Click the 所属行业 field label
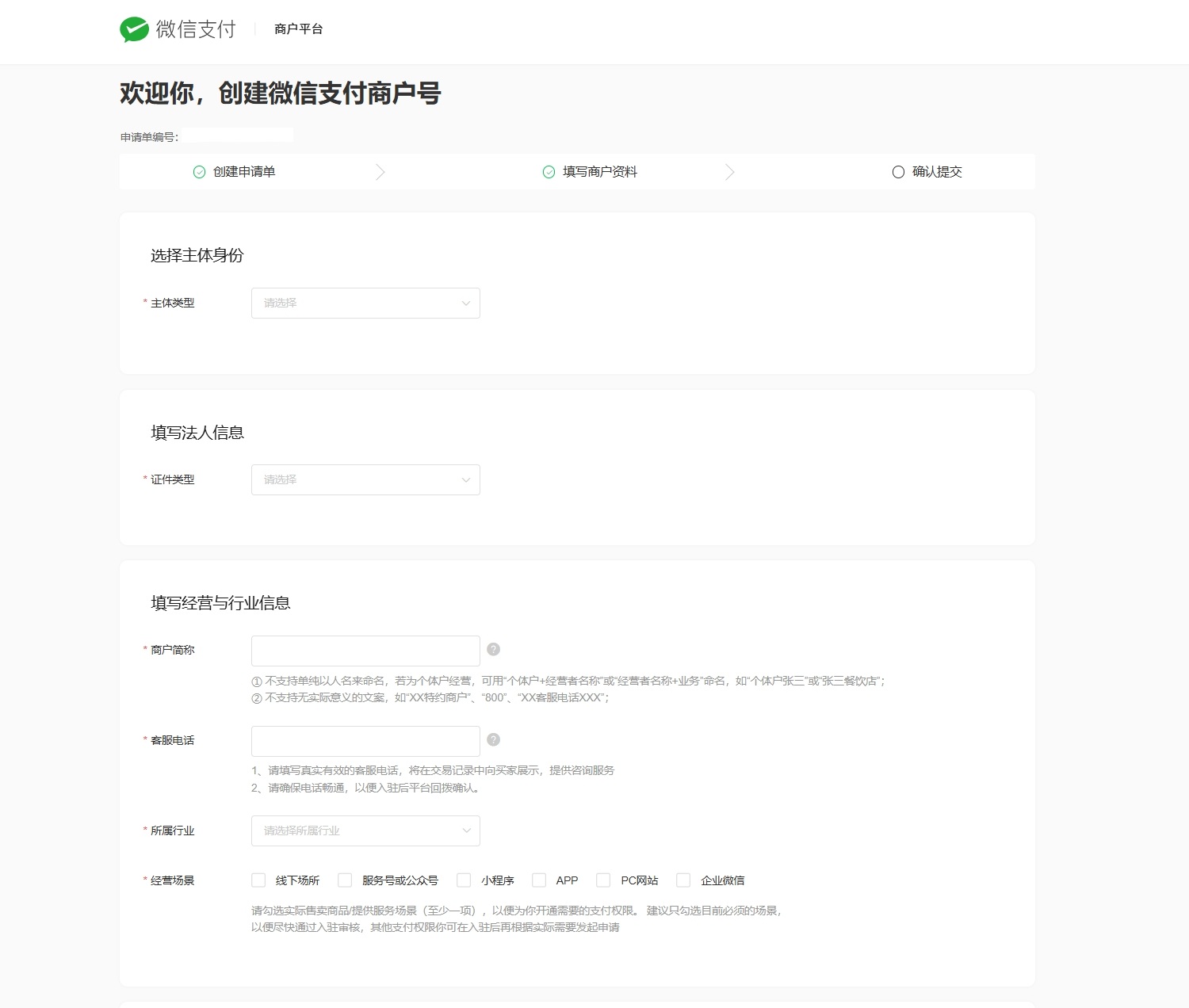The image size is (1189, 1008). 173,830
